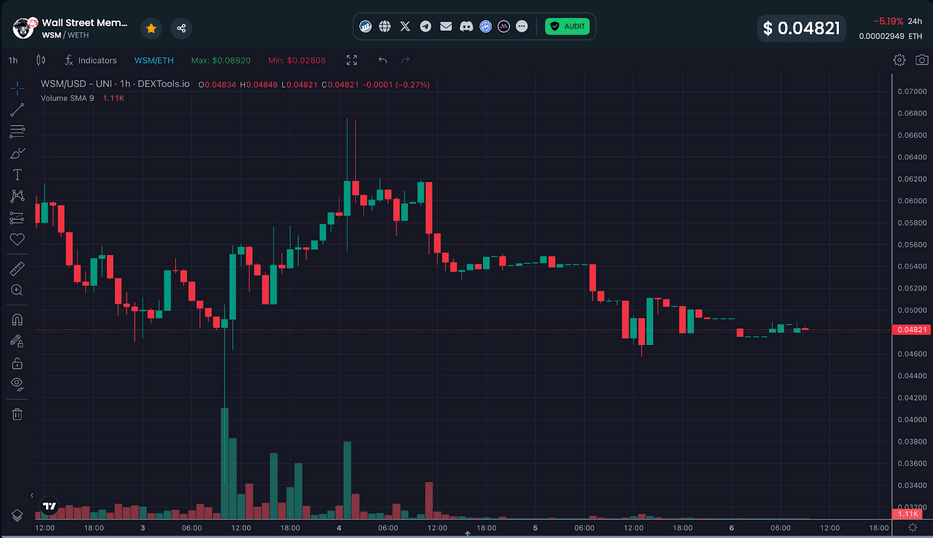The image size is (933, 538).
Task: Click the Volume SMA 9 indicator label
Action: coord(67,98)
